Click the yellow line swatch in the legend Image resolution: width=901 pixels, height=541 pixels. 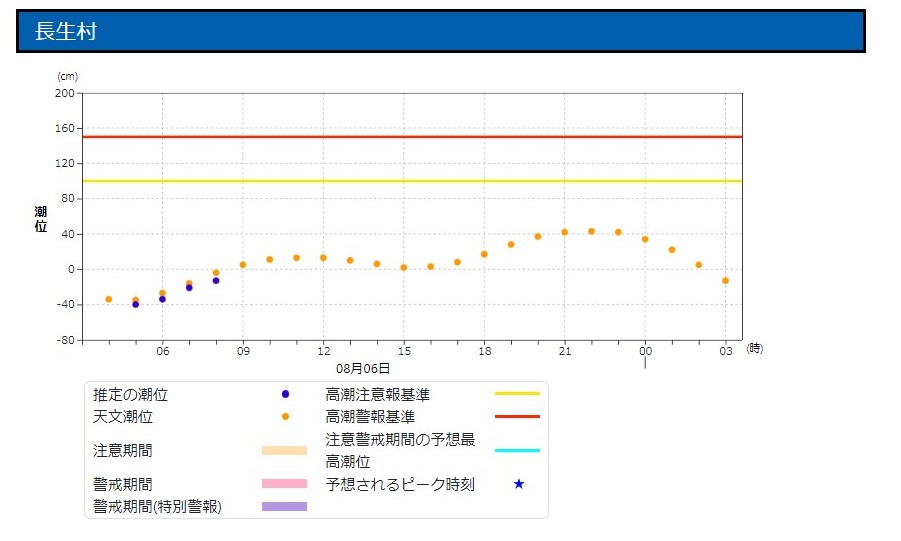[517, 394]
